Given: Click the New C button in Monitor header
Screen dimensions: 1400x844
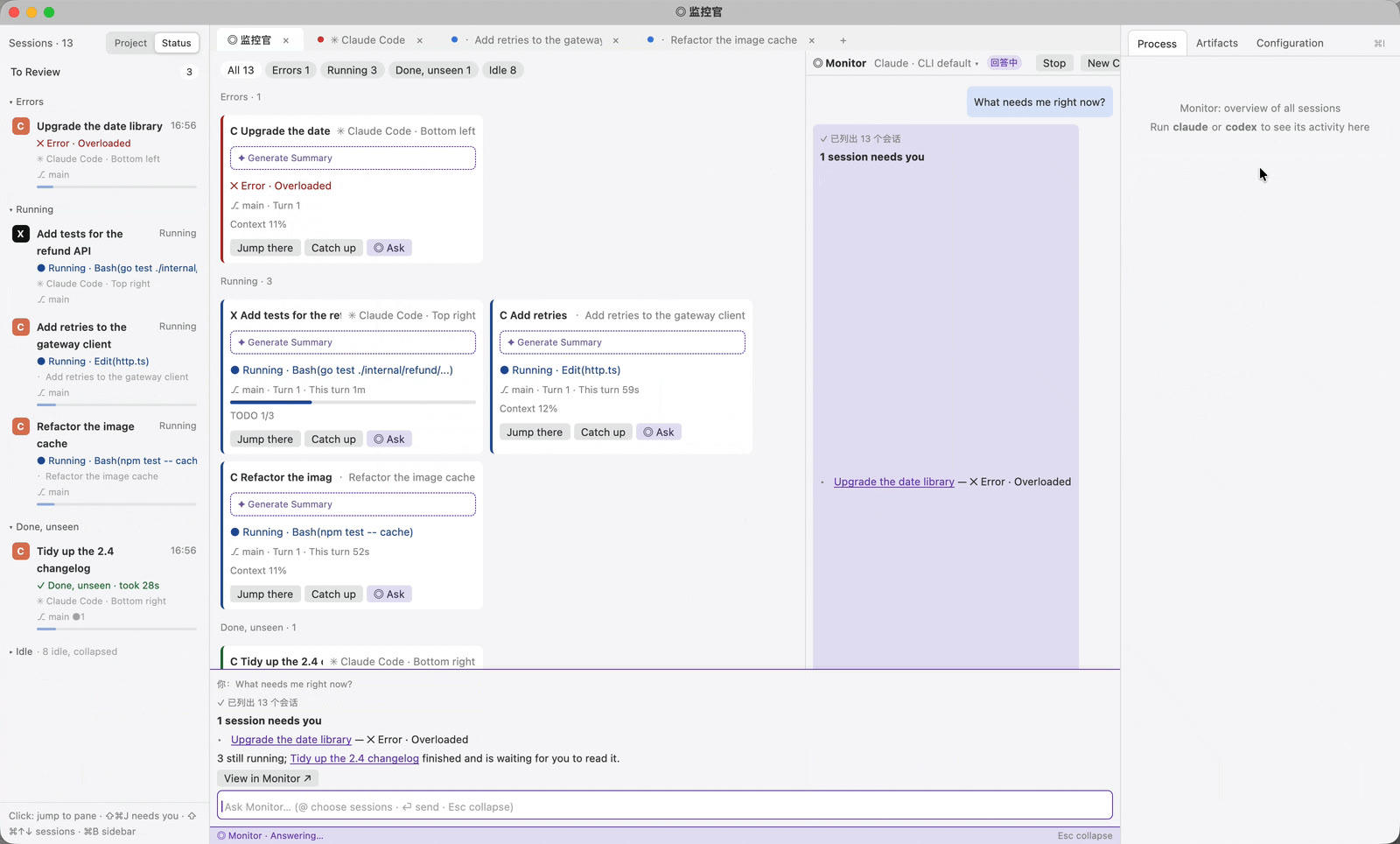Looking at the screenshot, I should 1101,63.
